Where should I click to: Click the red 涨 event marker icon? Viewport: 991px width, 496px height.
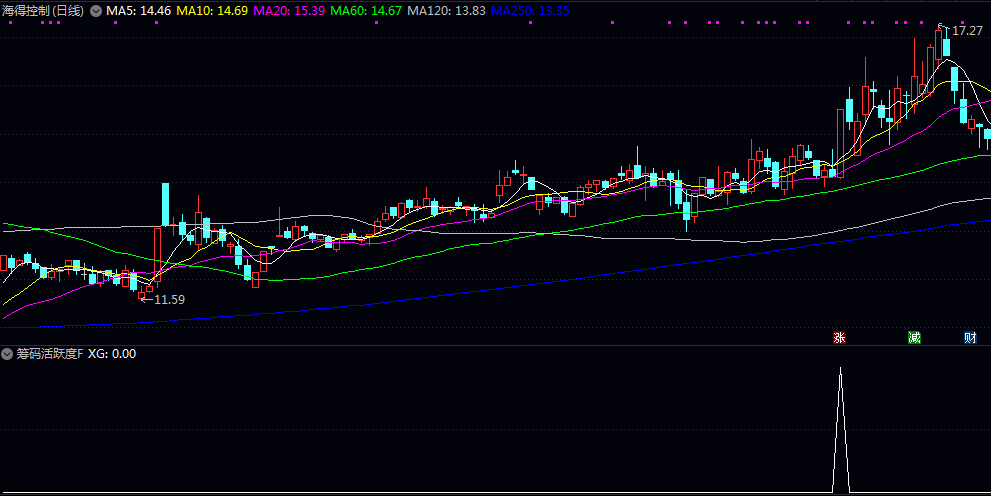point(839,338)
